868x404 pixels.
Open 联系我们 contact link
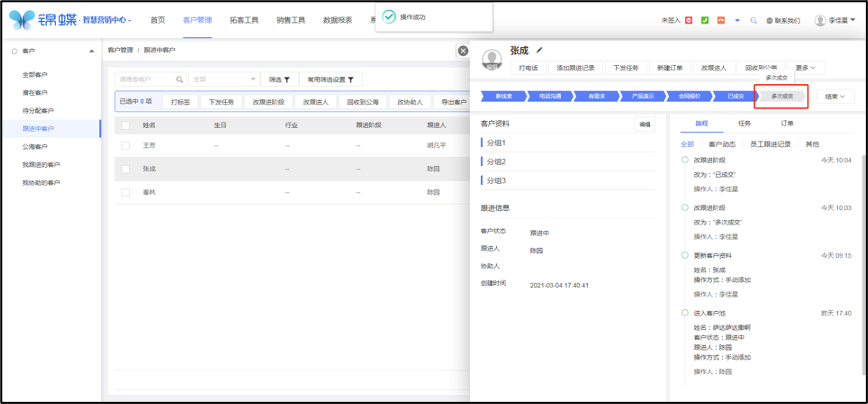[783, 20]
